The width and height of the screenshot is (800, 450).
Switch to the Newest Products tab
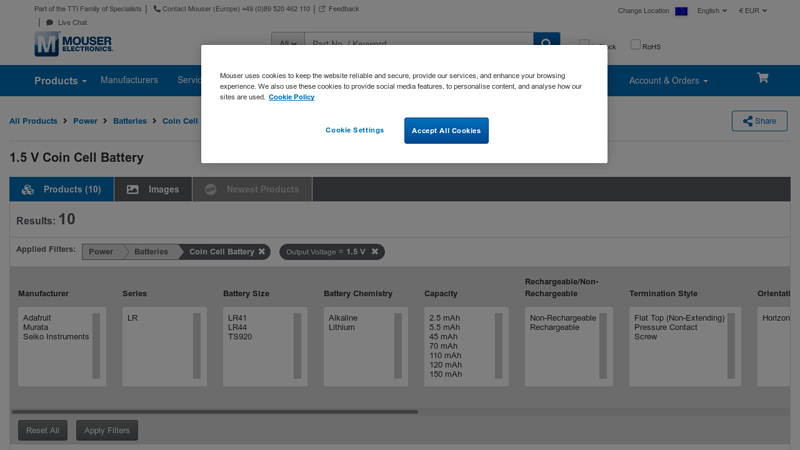tap(252, 189)
